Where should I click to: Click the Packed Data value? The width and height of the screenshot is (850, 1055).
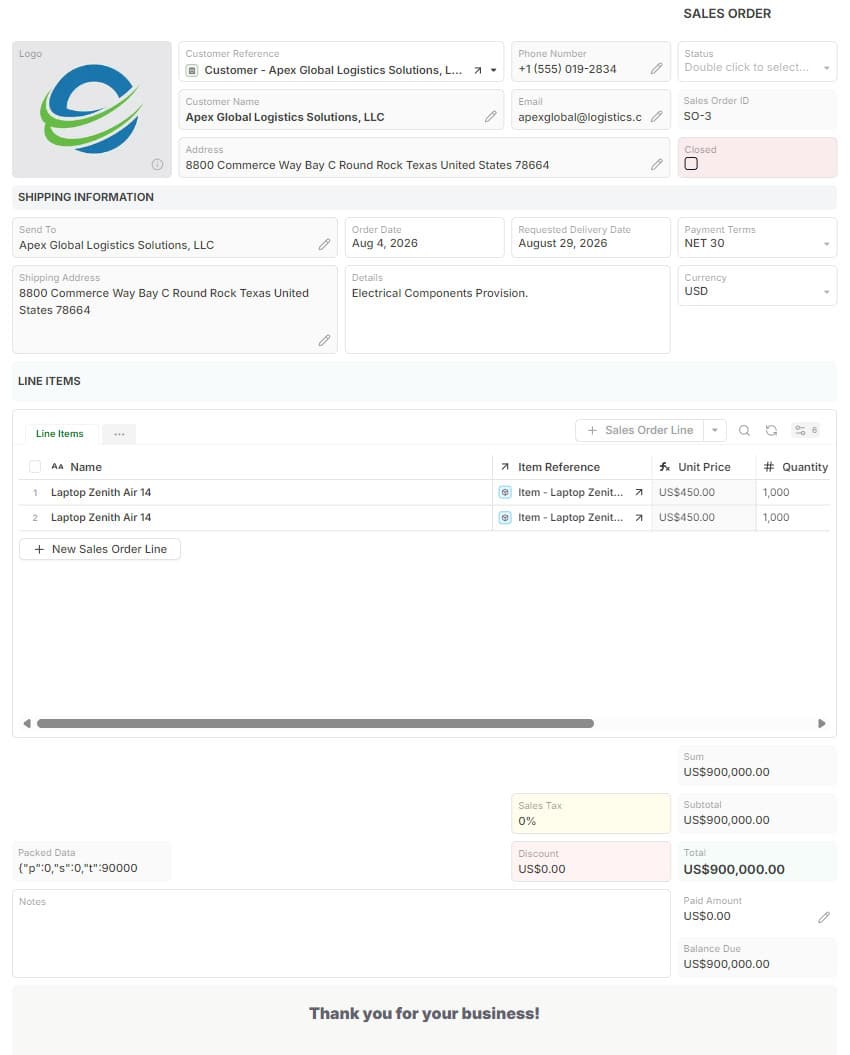click(78, 868)
